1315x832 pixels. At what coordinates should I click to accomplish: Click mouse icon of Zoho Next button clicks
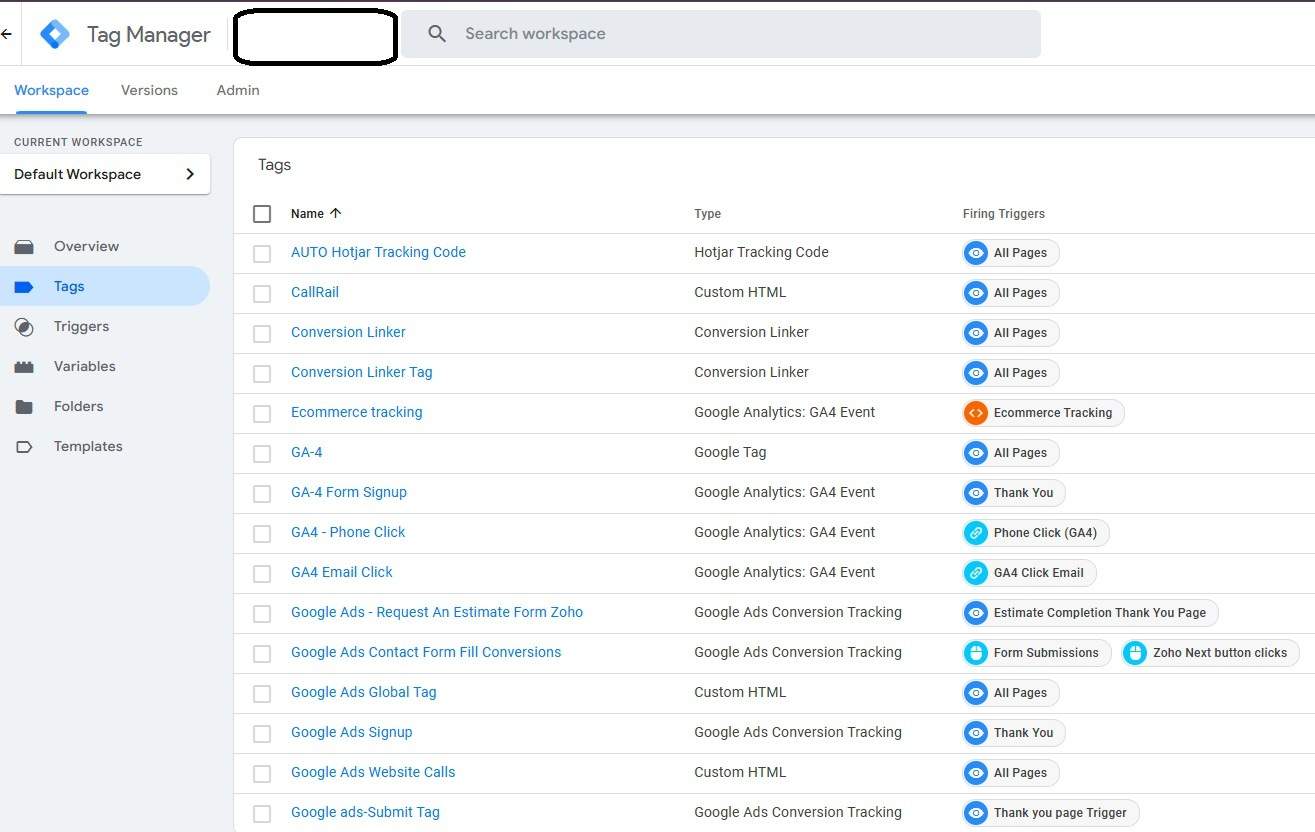(1135, 653)
